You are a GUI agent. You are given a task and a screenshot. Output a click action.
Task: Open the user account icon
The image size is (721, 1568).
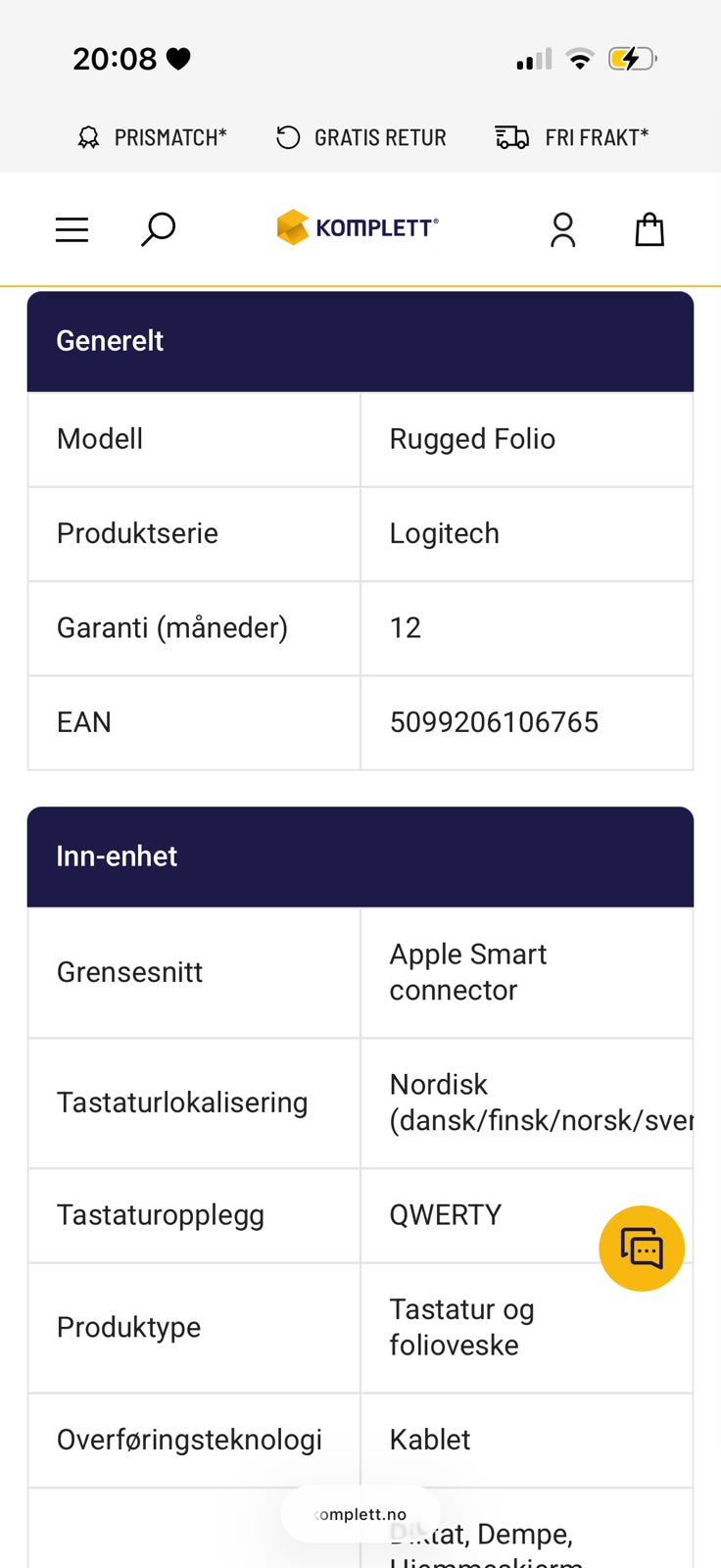pyautogui.click(x=563, y=229)
